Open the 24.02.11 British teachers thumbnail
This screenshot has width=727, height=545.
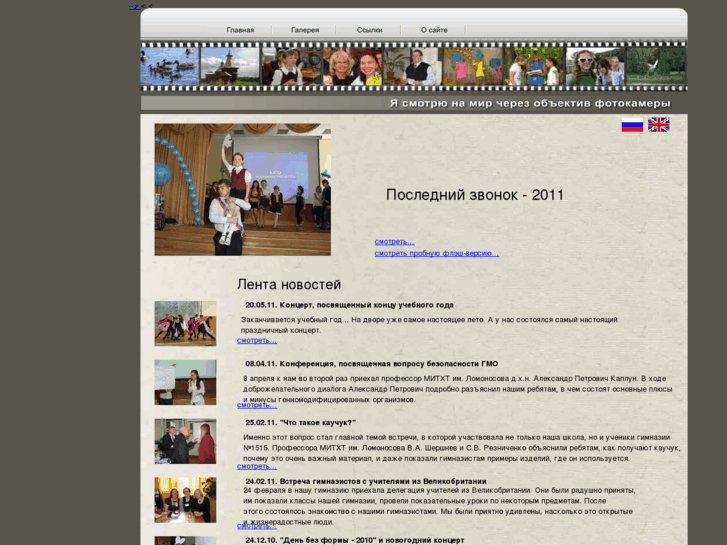tap(185, 500)
